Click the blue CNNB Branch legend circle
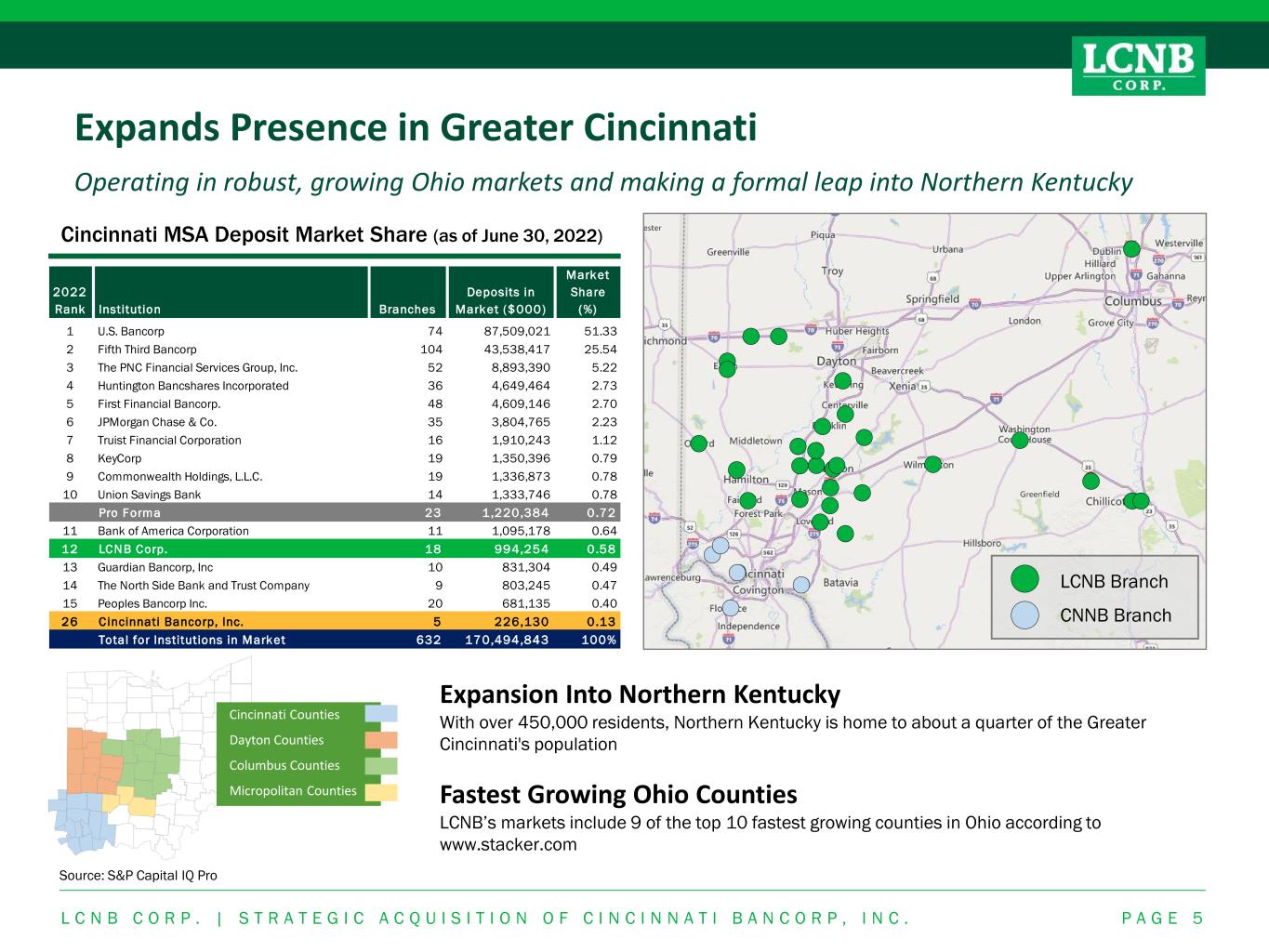Viewport: 1269px width, 952px height. tap(1025, 615)
